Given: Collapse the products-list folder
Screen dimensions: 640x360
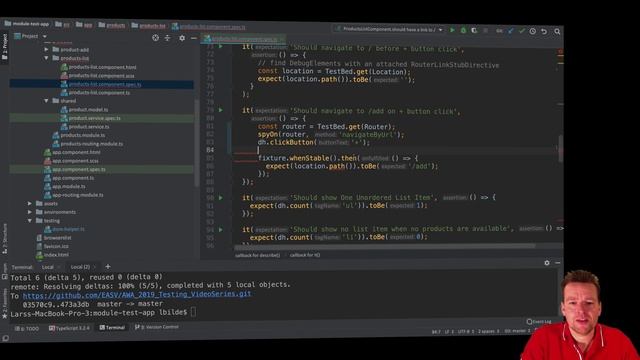Looking at the screenshot, I should click(46, 58).
